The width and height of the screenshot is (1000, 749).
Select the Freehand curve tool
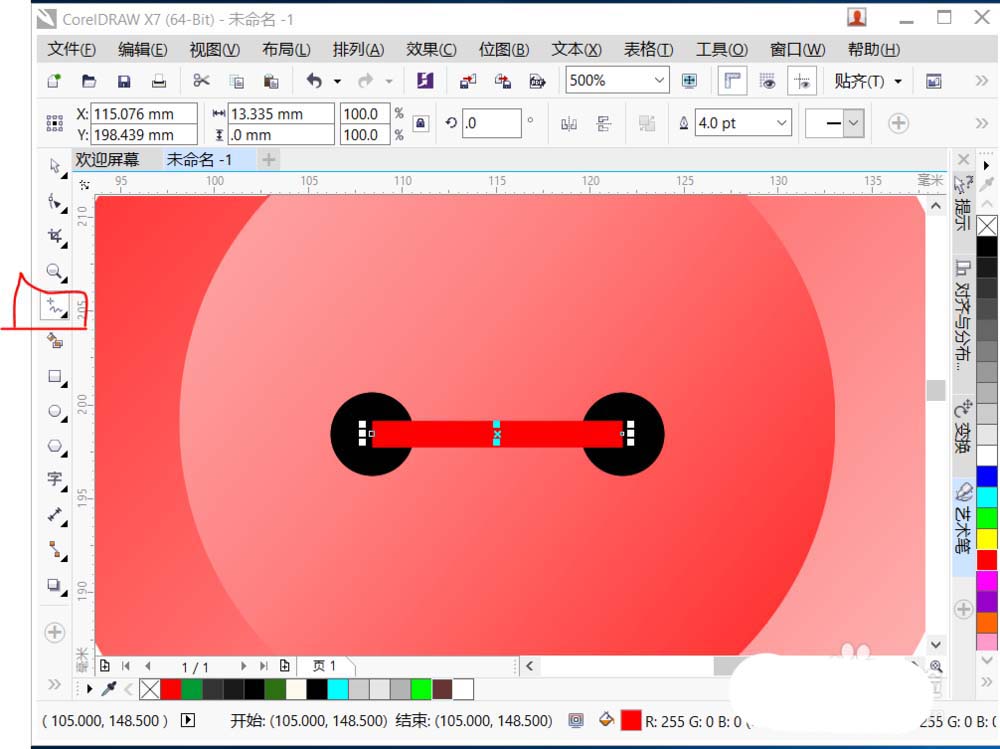pos(55,308)
